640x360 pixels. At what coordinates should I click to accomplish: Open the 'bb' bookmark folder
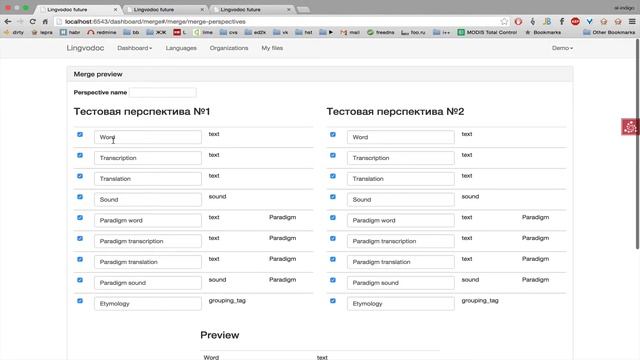pos(131,32)
